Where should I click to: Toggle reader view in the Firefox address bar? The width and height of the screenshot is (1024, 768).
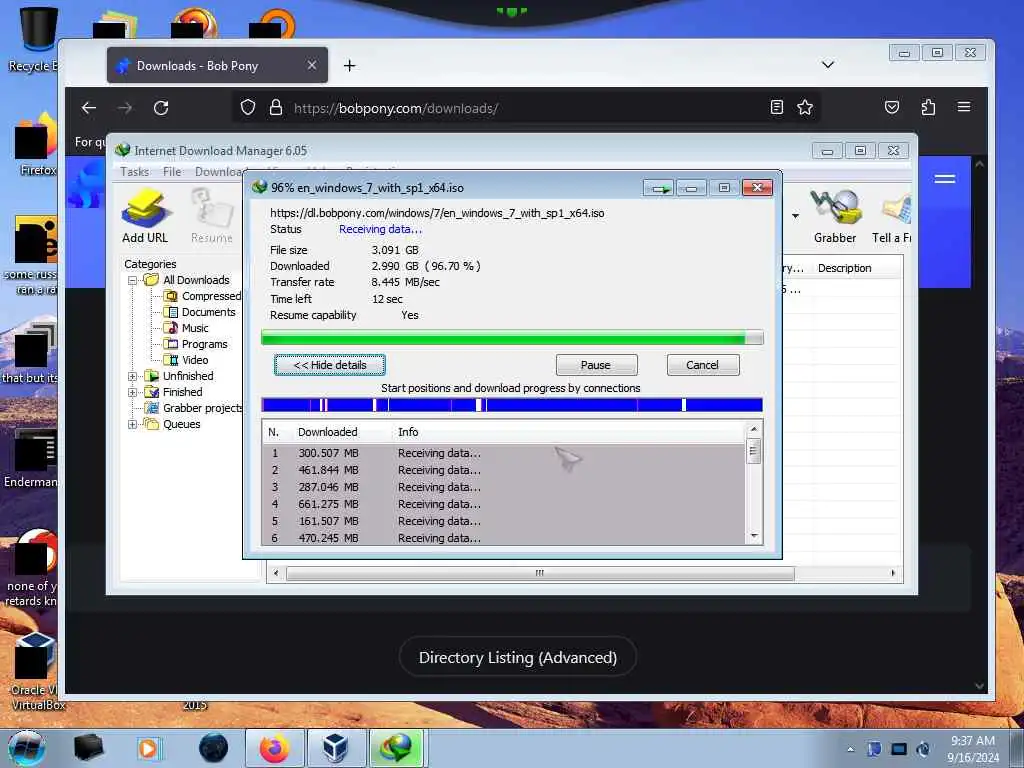[776, 108]
